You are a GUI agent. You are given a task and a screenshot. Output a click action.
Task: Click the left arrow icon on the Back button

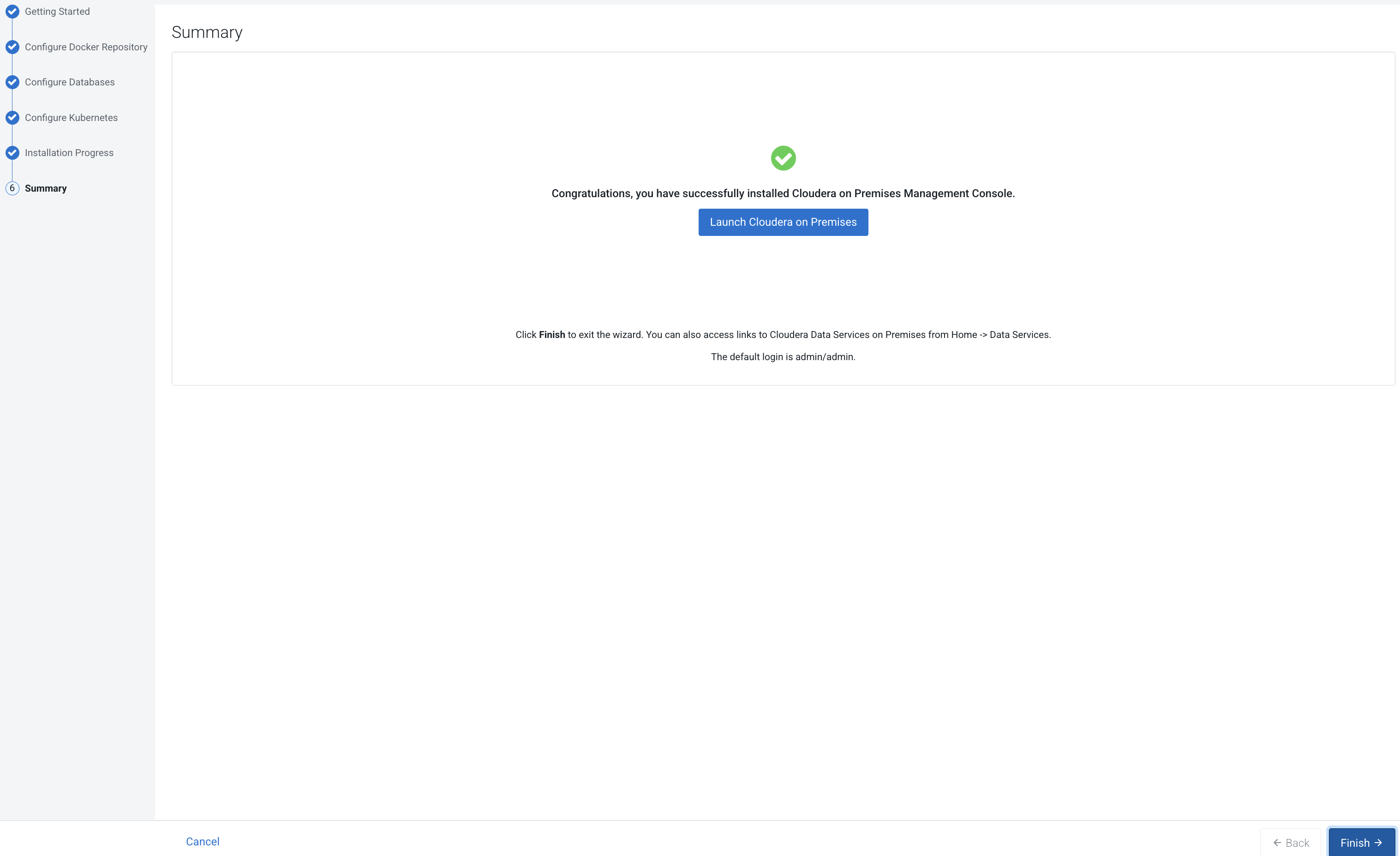click(1277, 842)
